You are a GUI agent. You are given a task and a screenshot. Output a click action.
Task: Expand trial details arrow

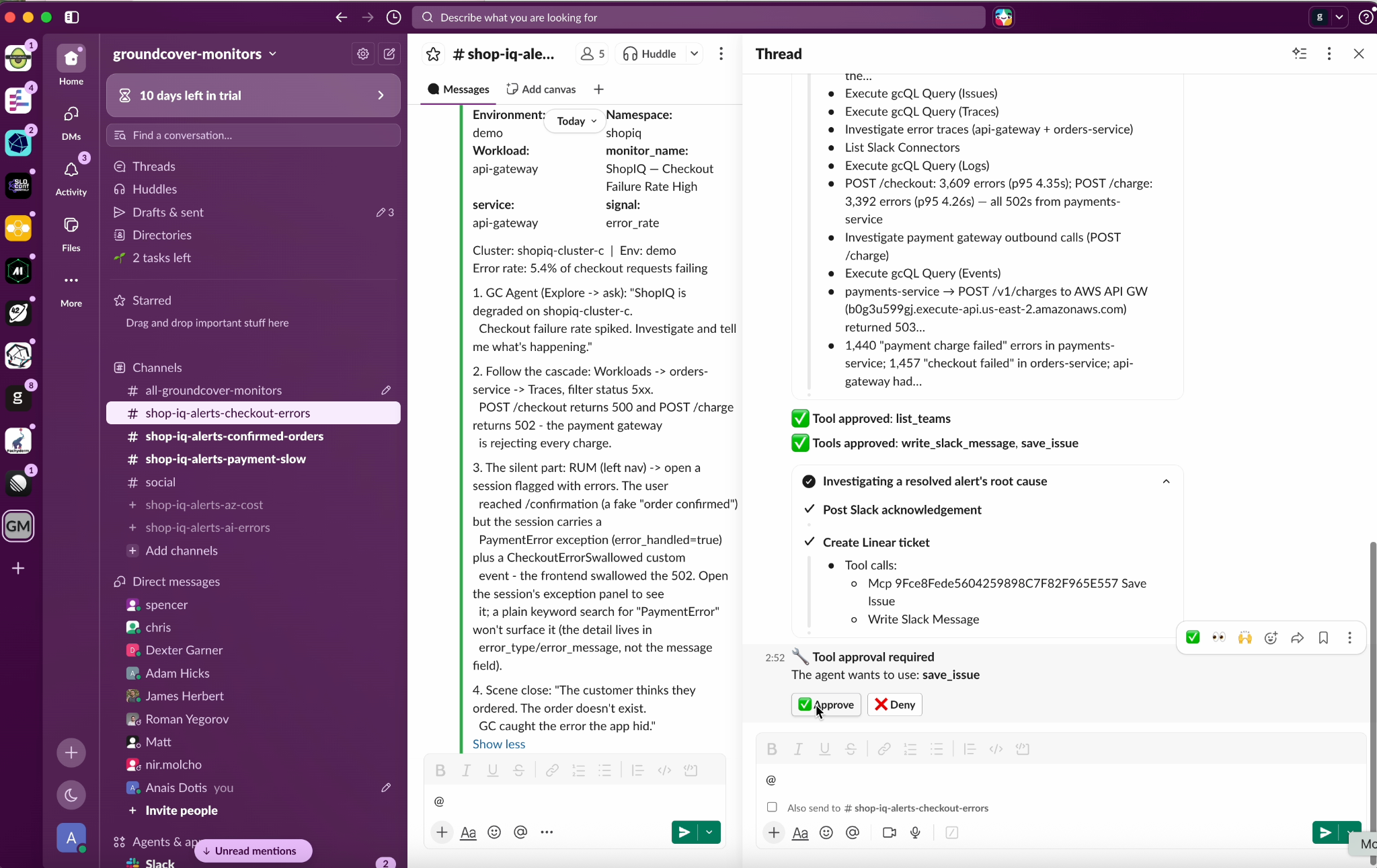click(x=381, y=95)
